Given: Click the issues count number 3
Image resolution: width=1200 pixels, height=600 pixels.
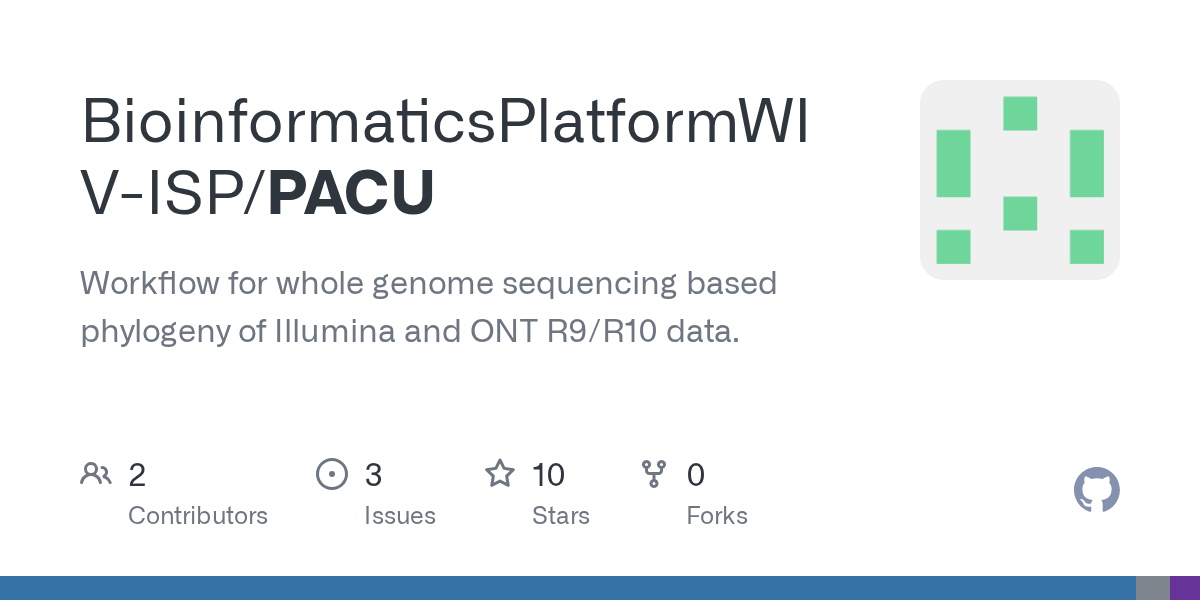Looking at the screenshot, I should (373, 475).
